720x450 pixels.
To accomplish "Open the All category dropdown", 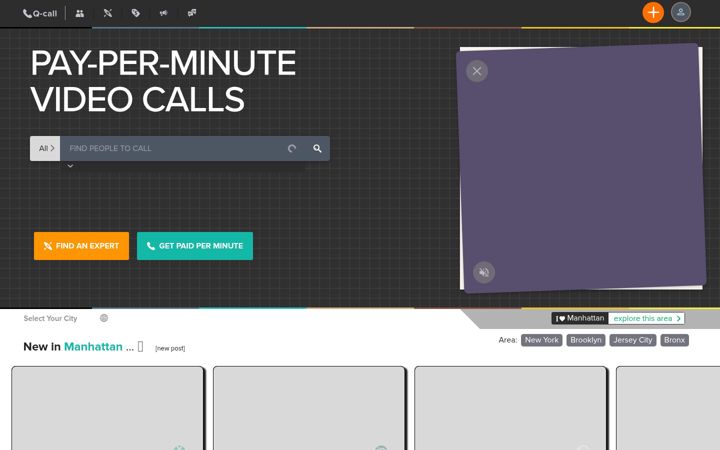I will pos(45,148).
